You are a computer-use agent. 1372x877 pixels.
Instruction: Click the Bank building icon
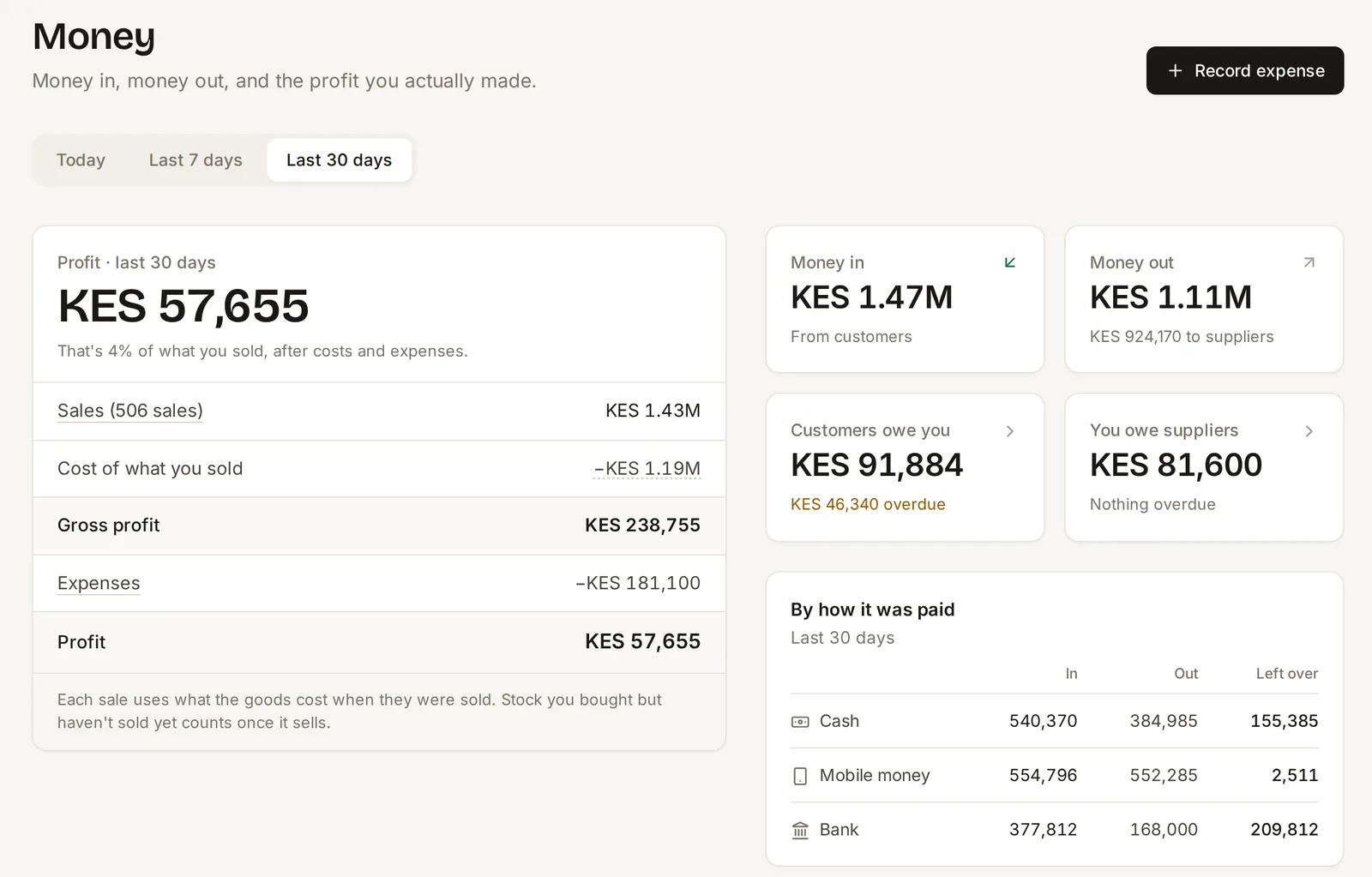[800, 830]
